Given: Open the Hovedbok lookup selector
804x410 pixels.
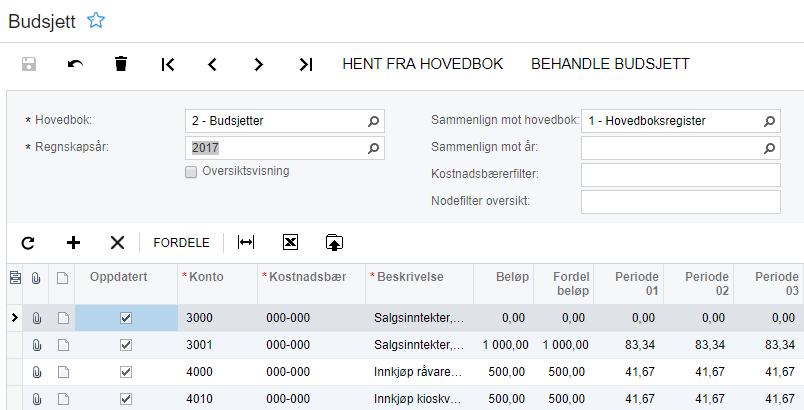Looking at the screenshot, I should click(373, 121).
